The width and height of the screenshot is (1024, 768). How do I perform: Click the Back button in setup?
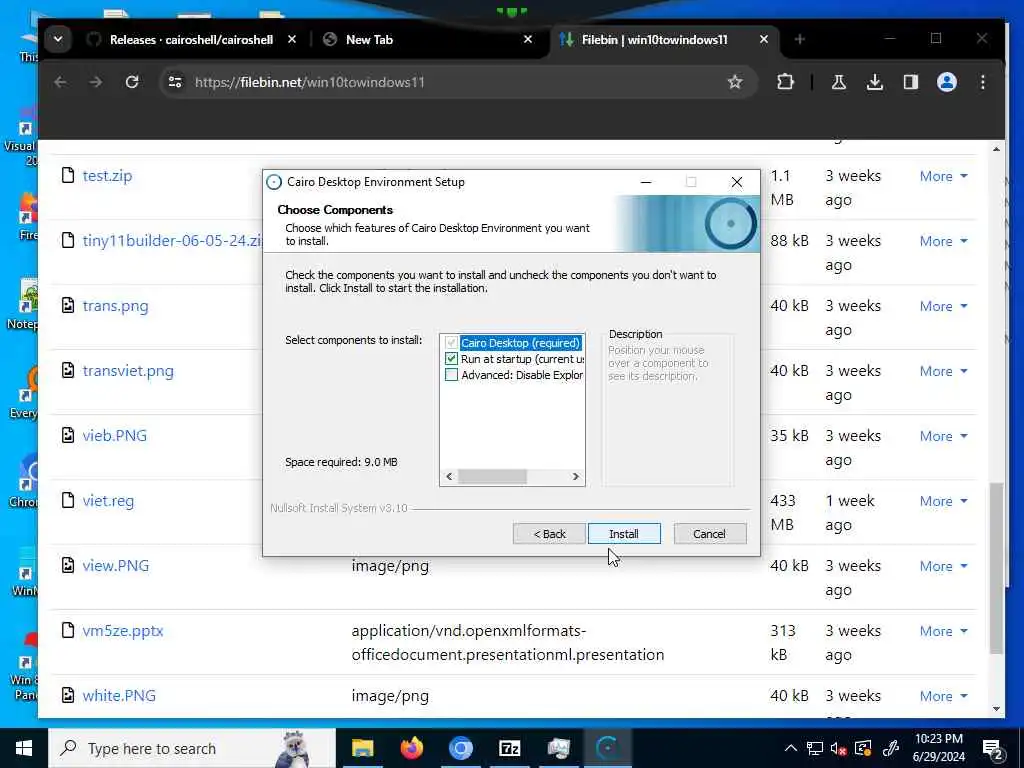tap(549, 534)
